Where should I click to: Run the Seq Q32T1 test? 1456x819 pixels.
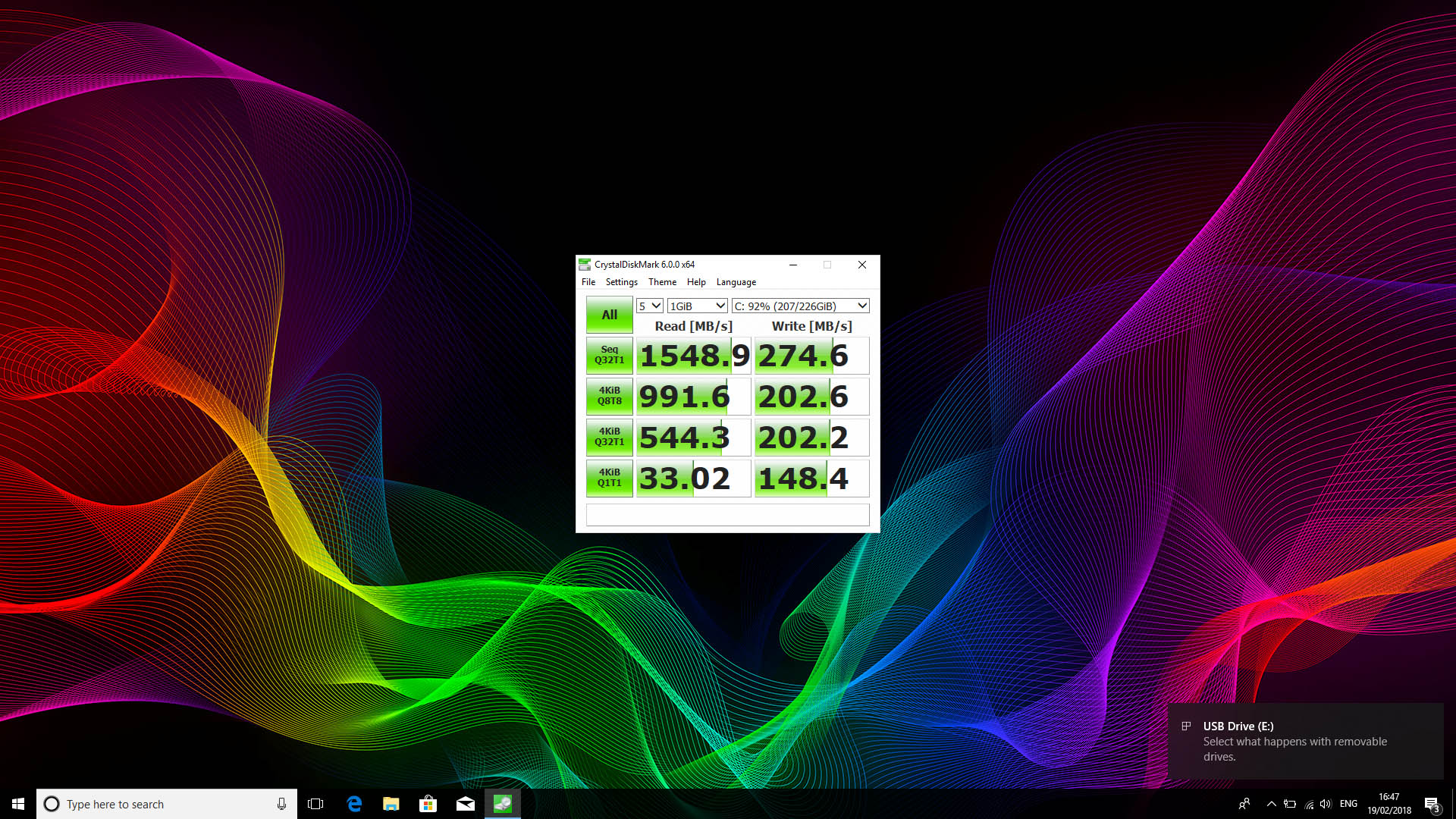pos(609,356)
